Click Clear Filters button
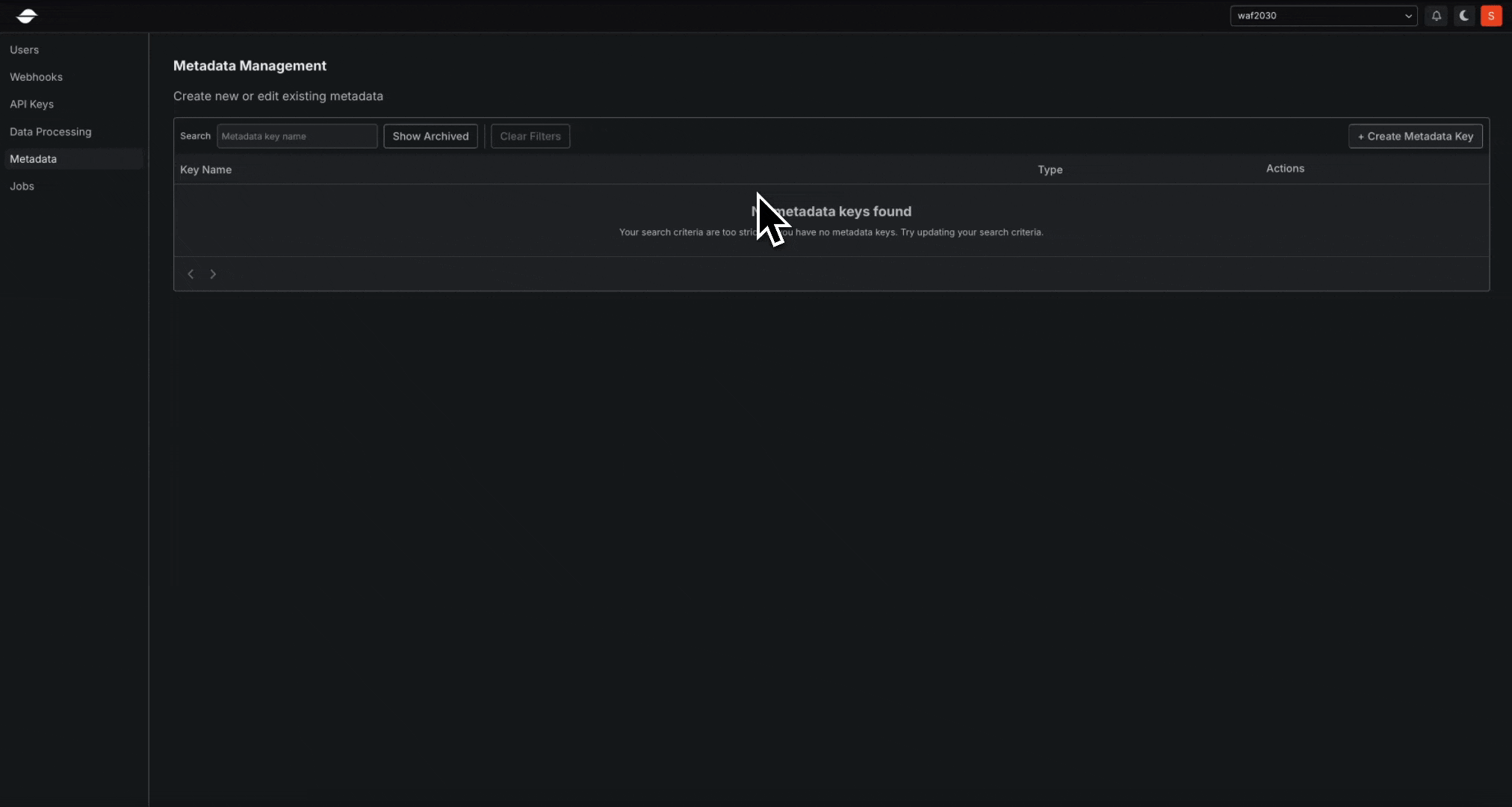1512x807 pixels. pos(530,136)
